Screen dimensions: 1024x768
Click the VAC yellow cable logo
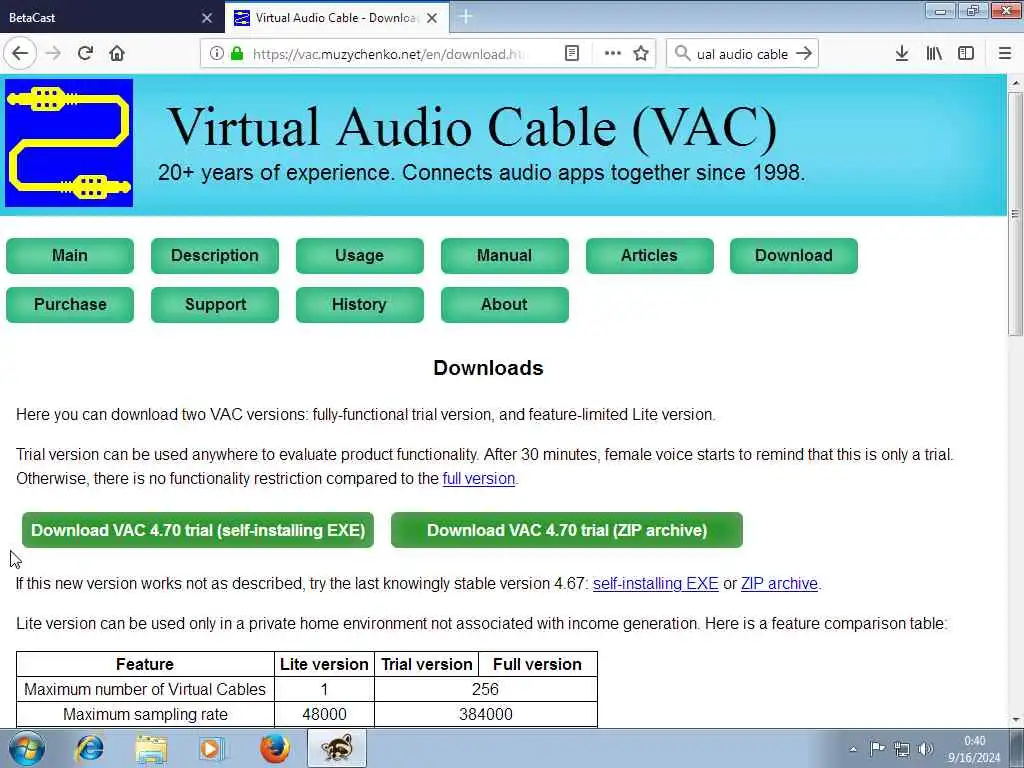69,143
